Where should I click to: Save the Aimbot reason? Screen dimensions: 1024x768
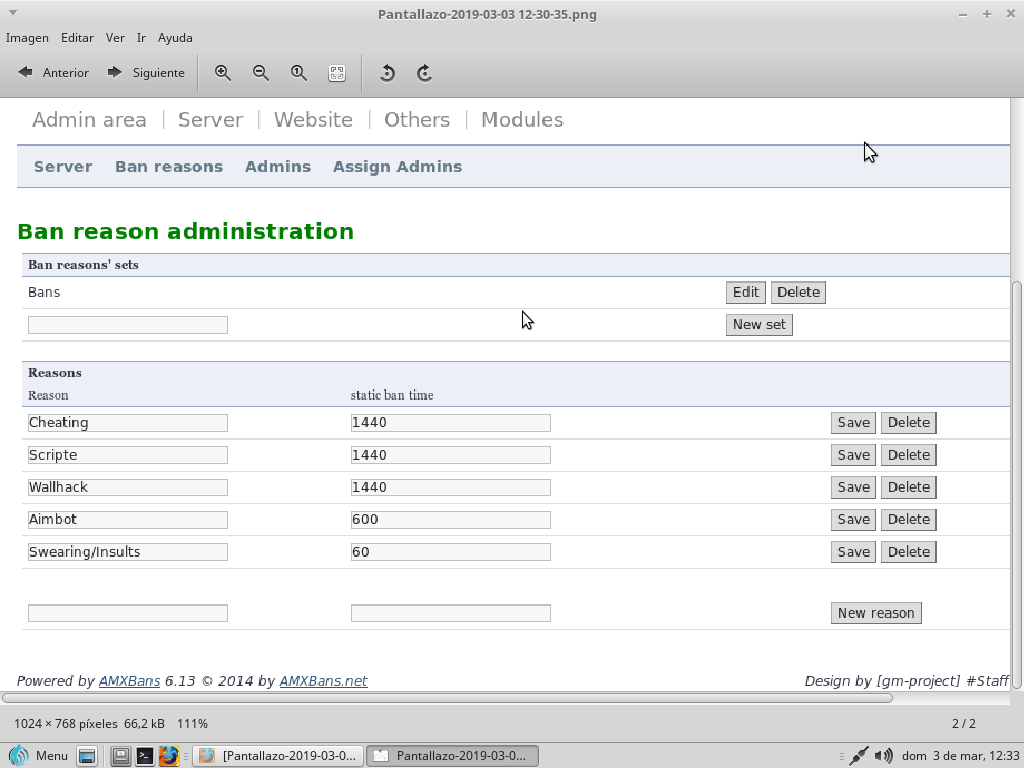coord(853,519)
